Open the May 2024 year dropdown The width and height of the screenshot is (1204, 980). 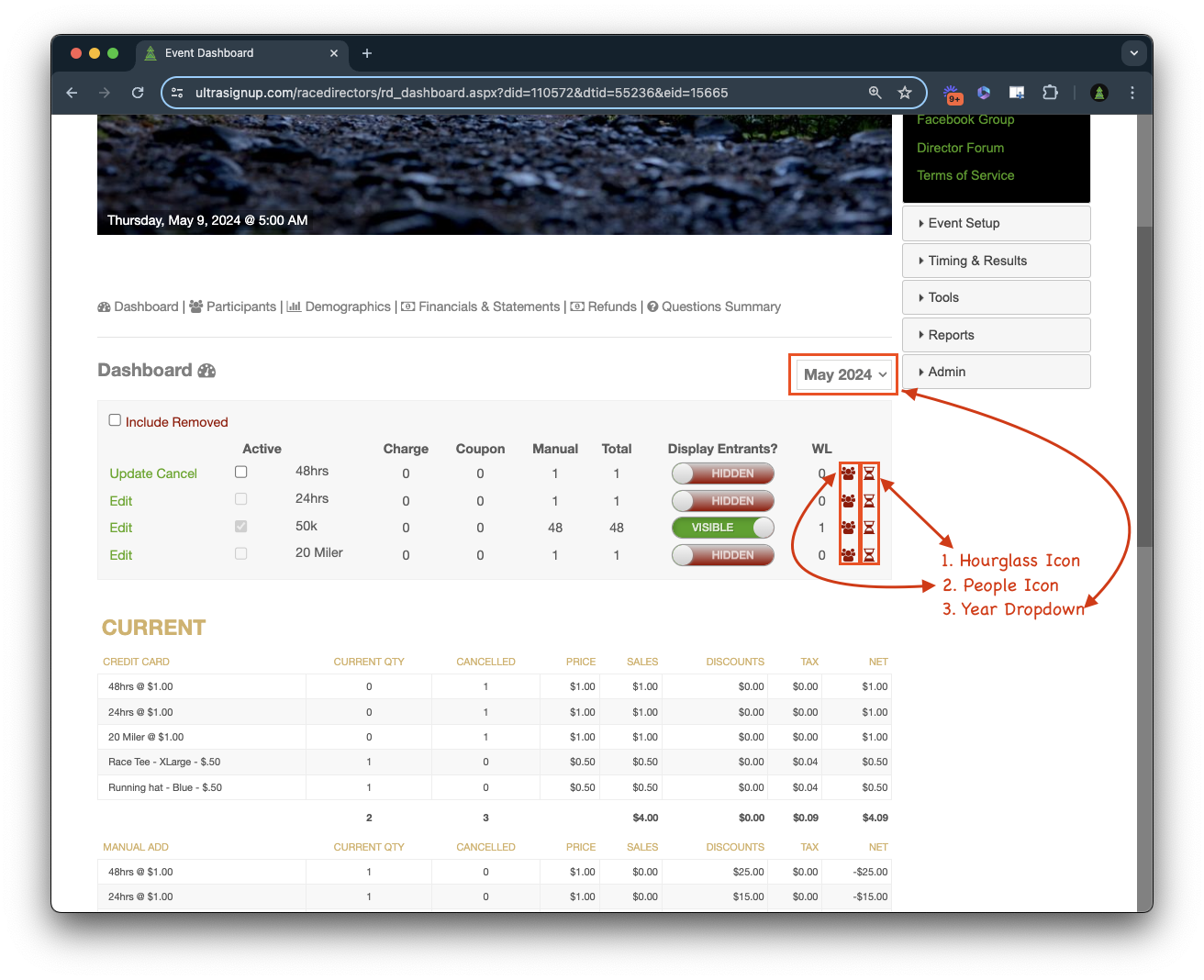[844, 374]
